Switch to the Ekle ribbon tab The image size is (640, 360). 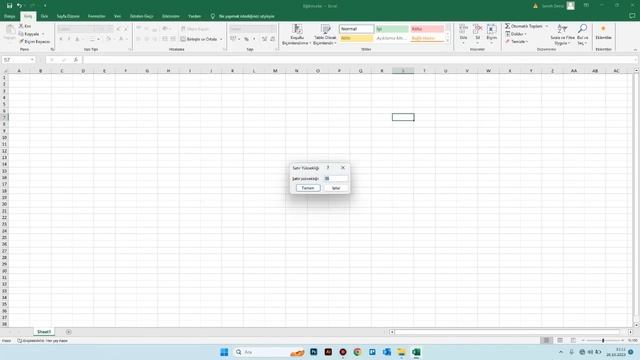(44, 16)
